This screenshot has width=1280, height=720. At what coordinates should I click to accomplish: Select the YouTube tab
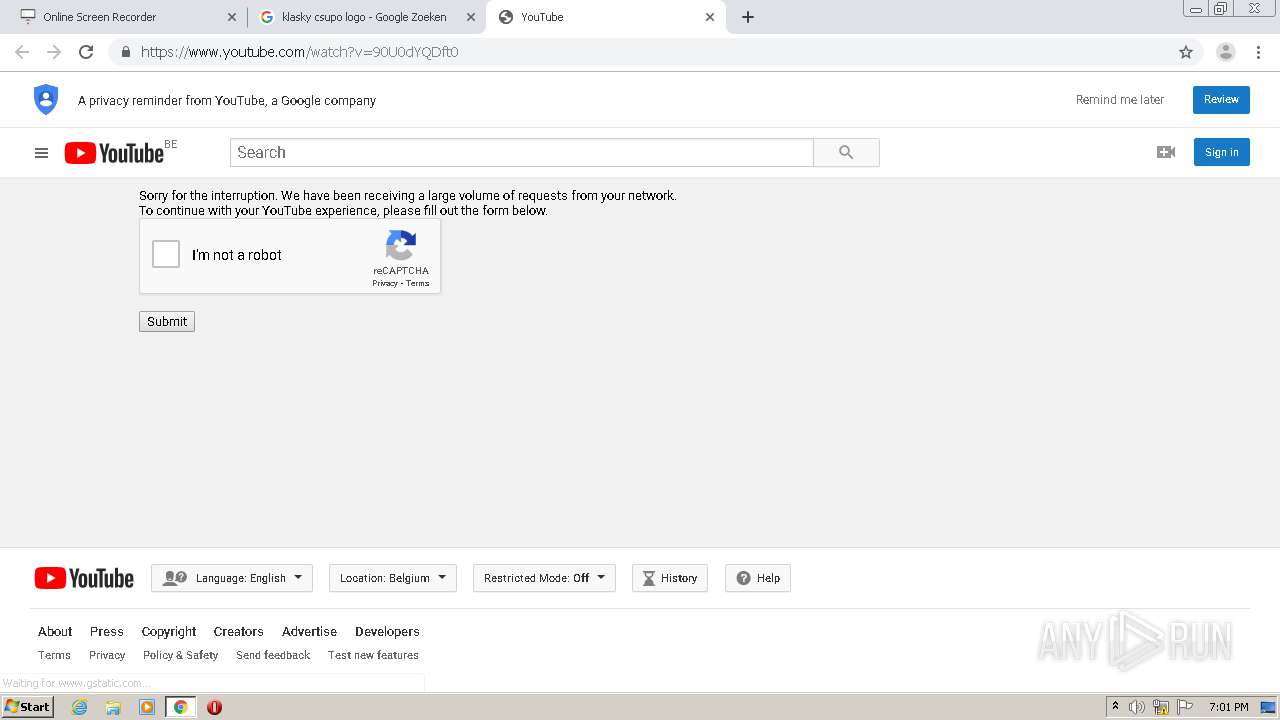click(605, 17)
